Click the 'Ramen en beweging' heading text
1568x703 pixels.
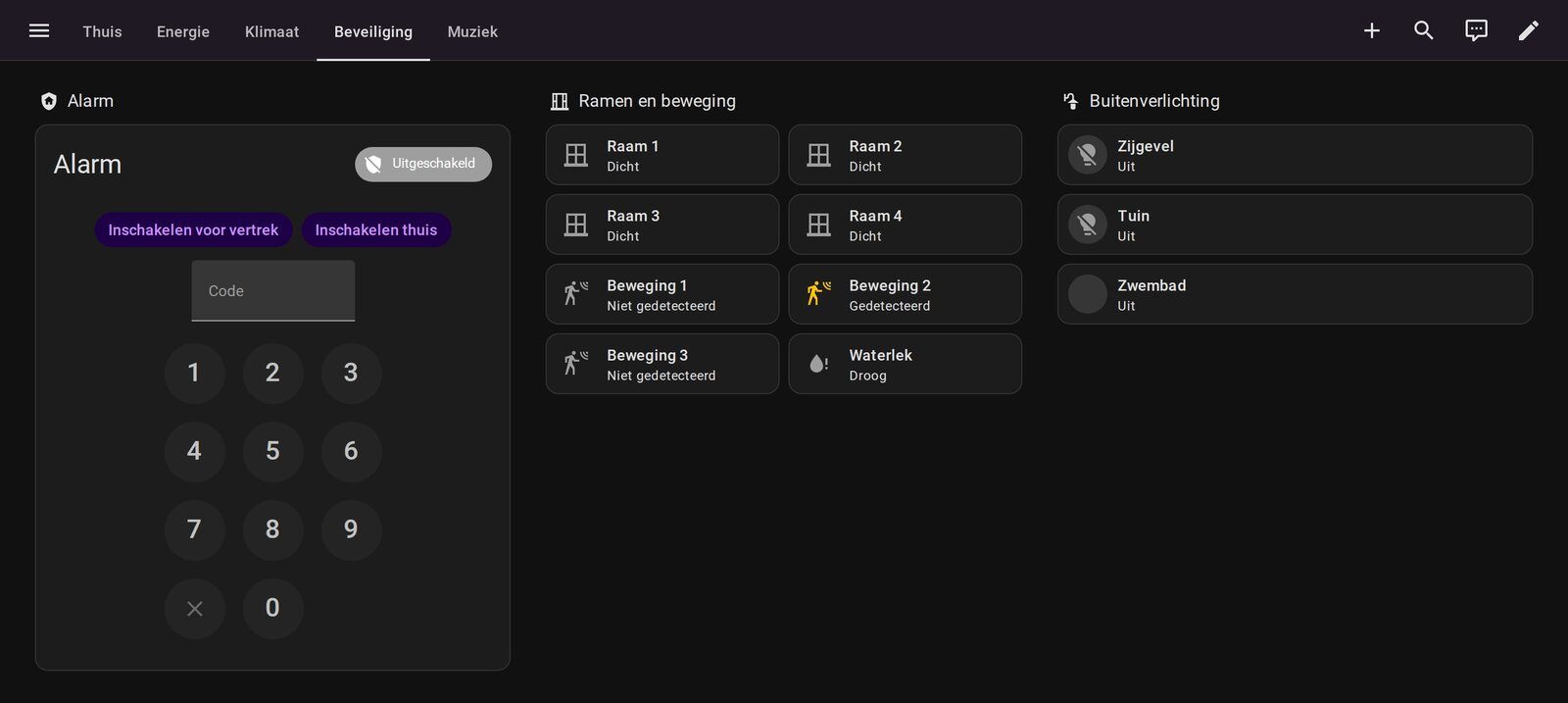tap(657, 101)
